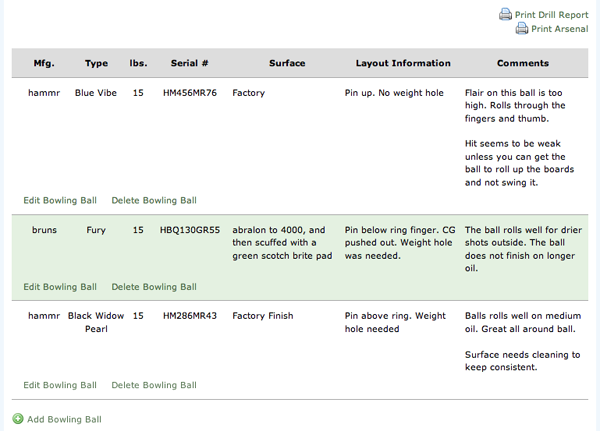This screenshot has height=431, width=600.
Task: Select the Add Bowling Ball link text
Action: click(65, 419)
